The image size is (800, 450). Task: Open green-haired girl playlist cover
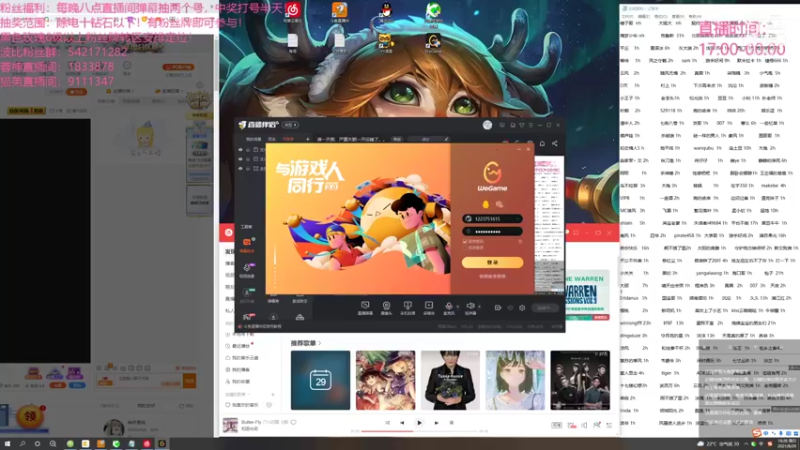click(515, 380)
